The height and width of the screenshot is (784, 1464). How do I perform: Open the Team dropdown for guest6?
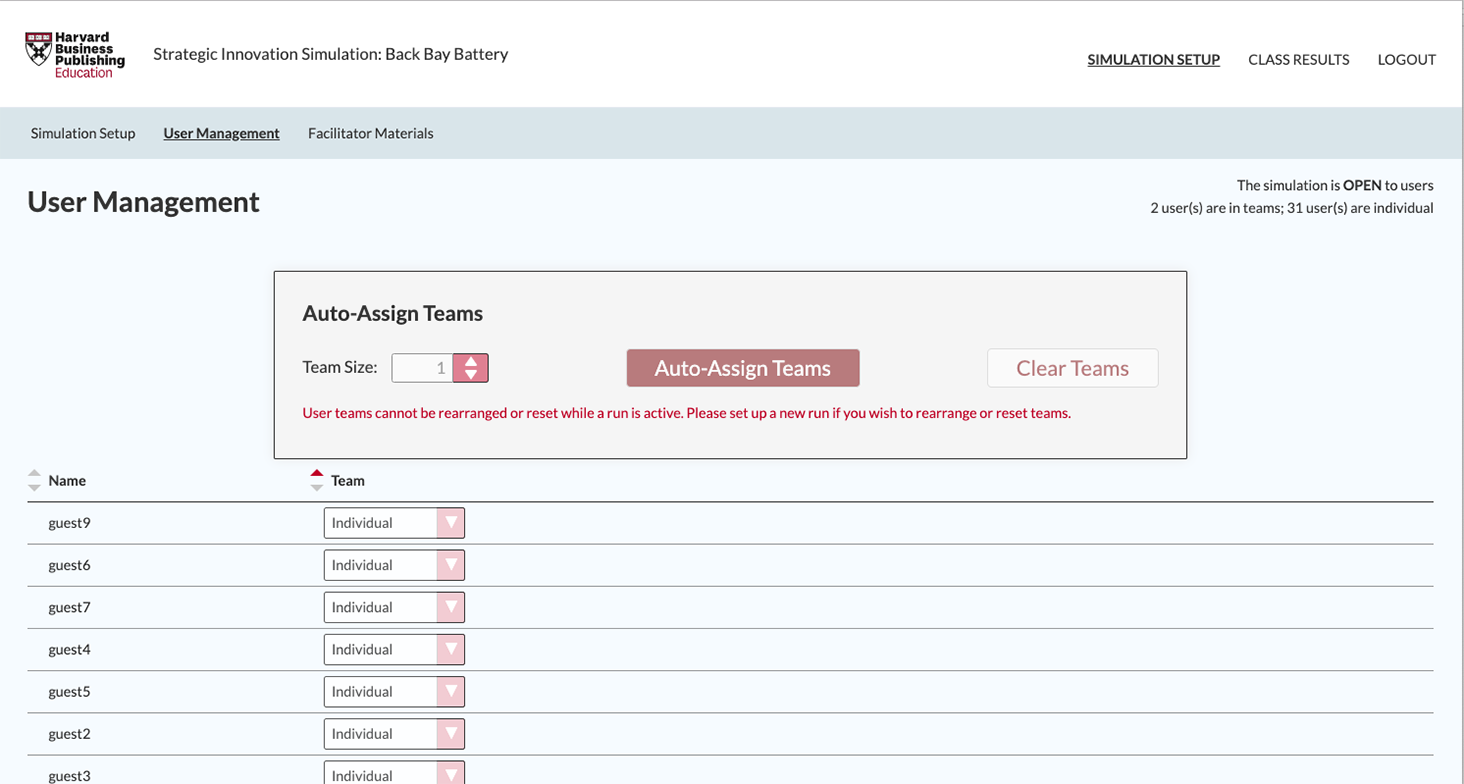point(394,565)
